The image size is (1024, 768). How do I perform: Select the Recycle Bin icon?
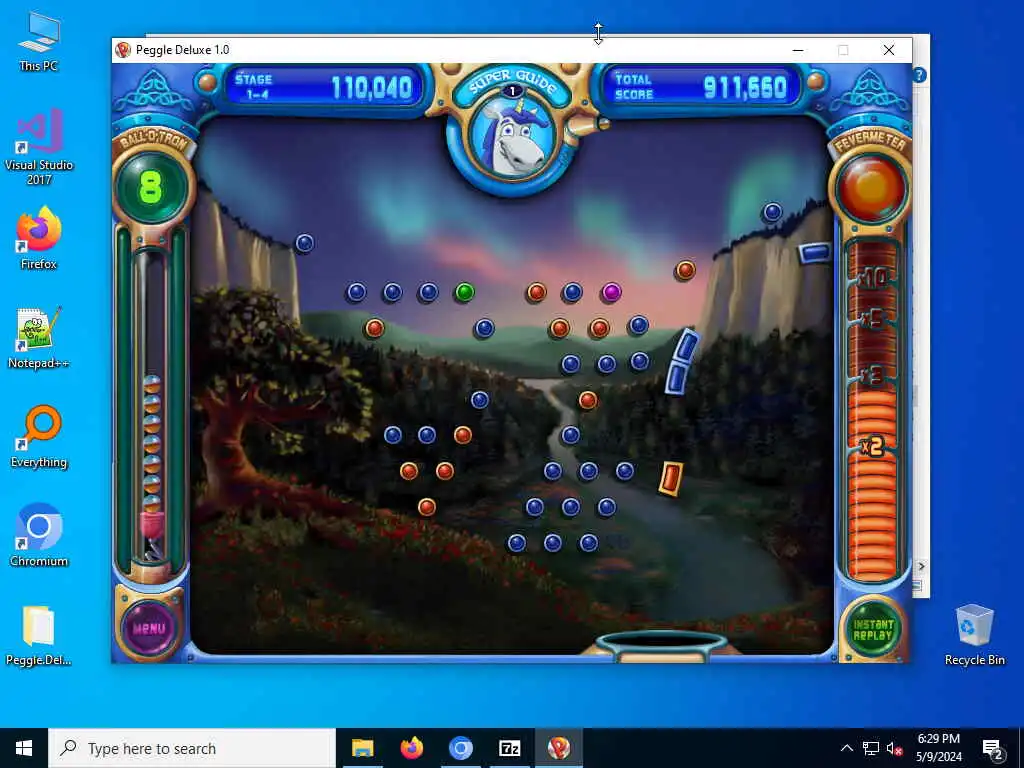(x=974, y=635)
